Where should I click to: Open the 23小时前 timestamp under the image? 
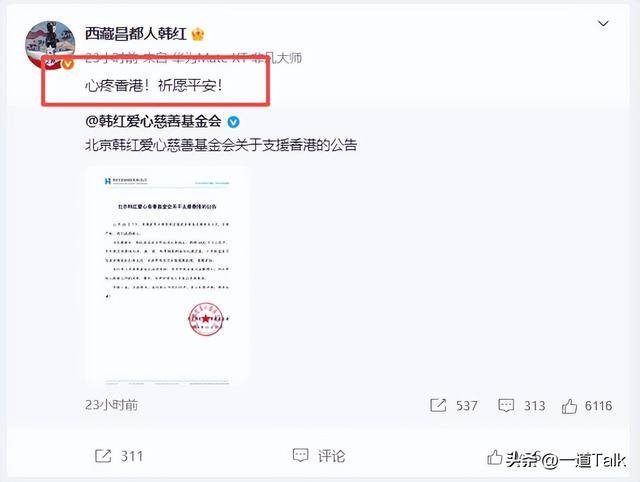(111, 405)
